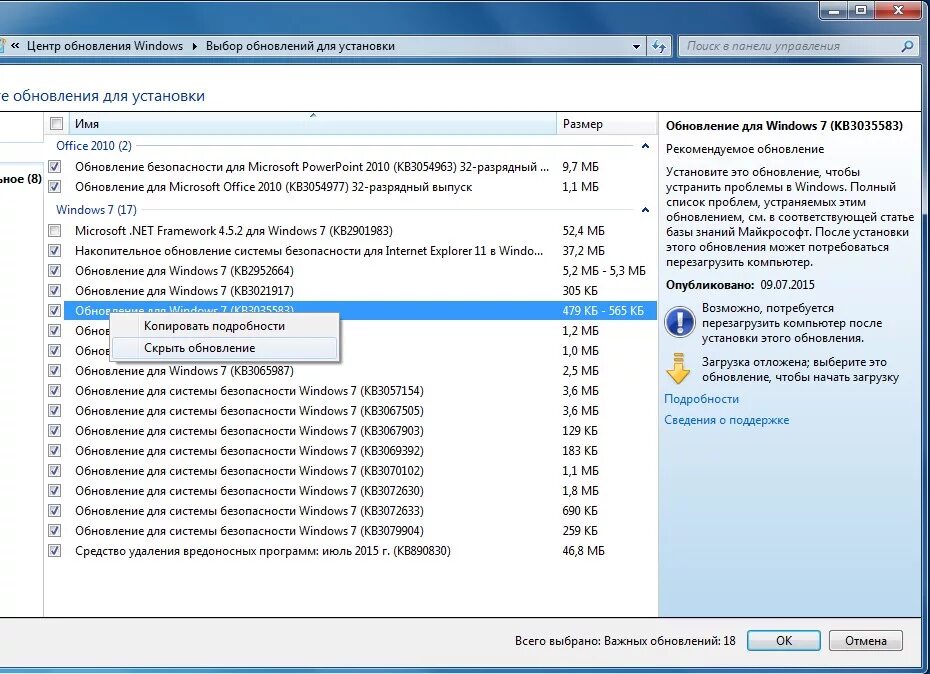
Task: Choose Копировать подробности from context menu
Action: point(224,326)
